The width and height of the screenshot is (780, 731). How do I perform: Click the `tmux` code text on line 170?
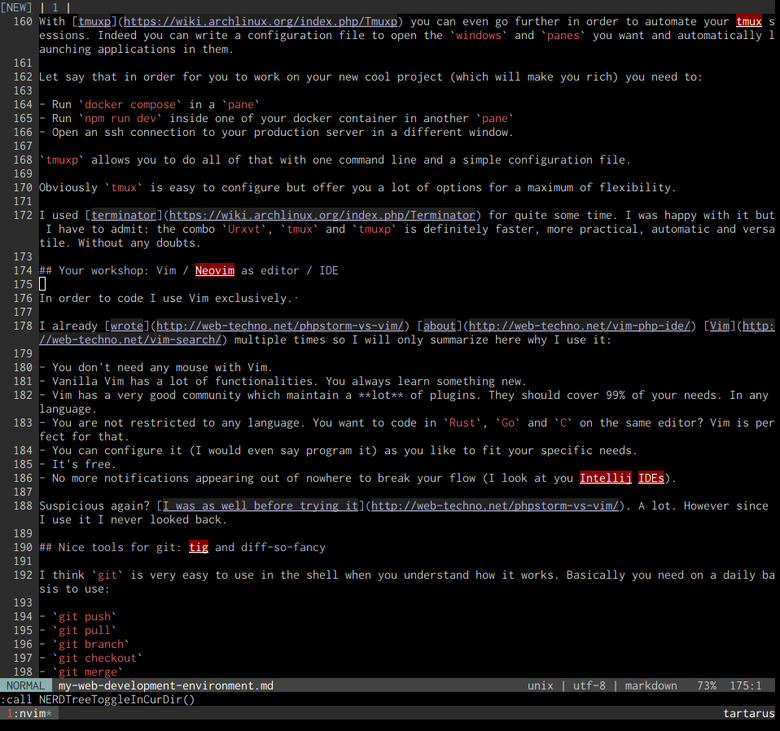[123, 188]
